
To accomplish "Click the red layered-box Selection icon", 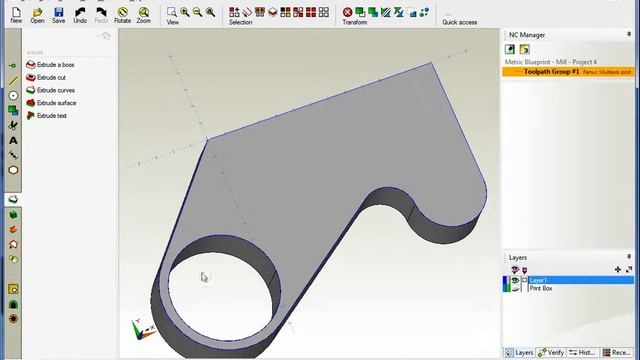I will (x=272, y=12).
